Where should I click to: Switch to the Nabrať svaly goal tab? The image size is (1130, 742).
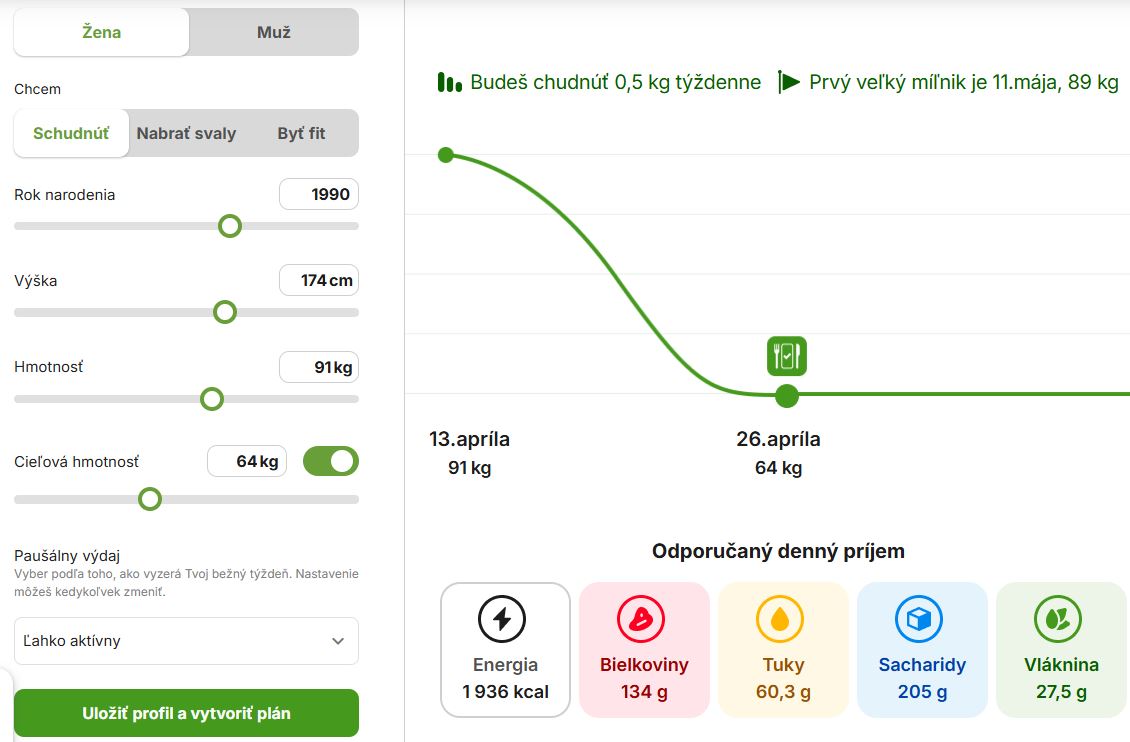click(x=186, y=133)
